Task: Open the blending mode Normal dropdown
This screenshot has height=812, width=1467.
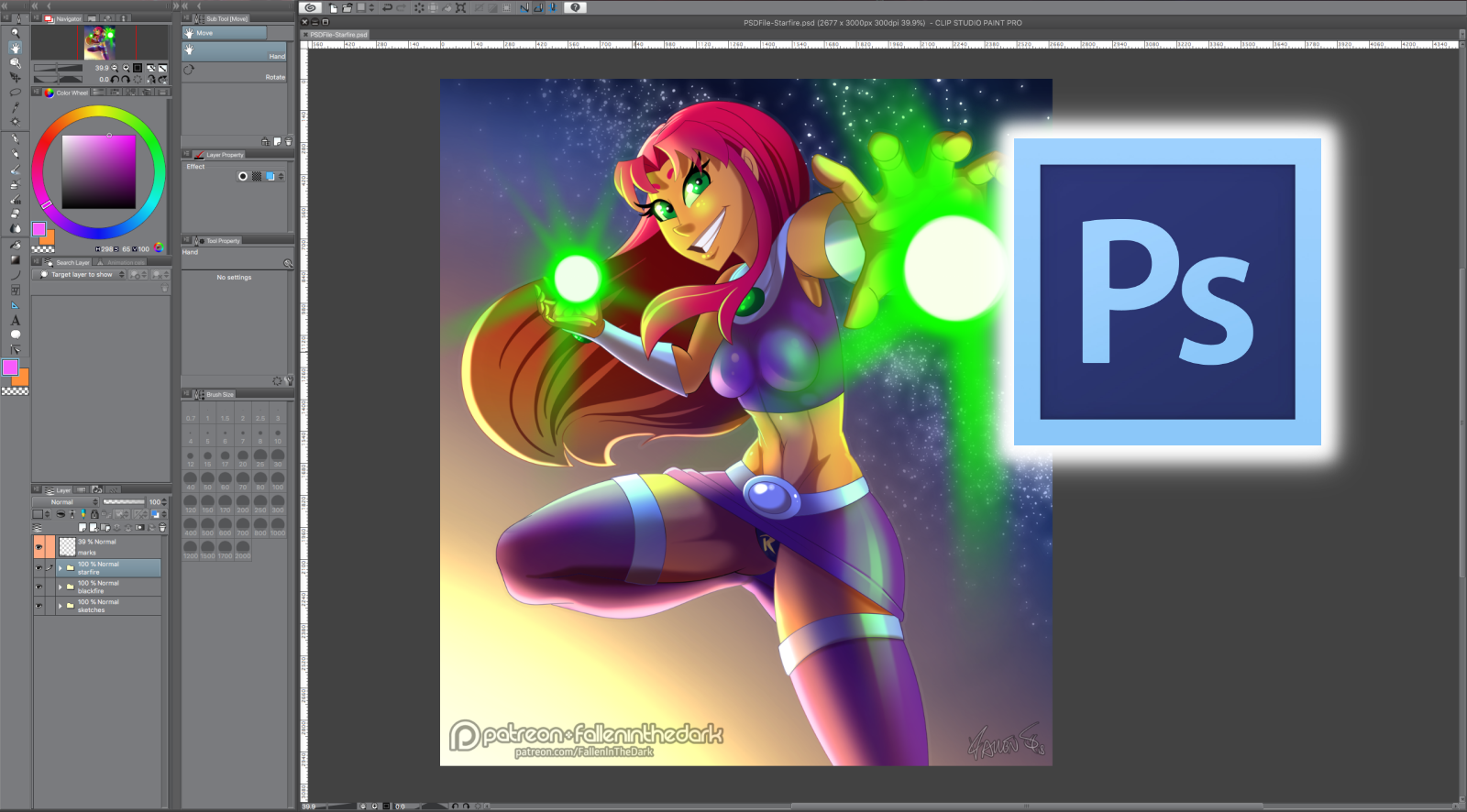Action: 65,502
